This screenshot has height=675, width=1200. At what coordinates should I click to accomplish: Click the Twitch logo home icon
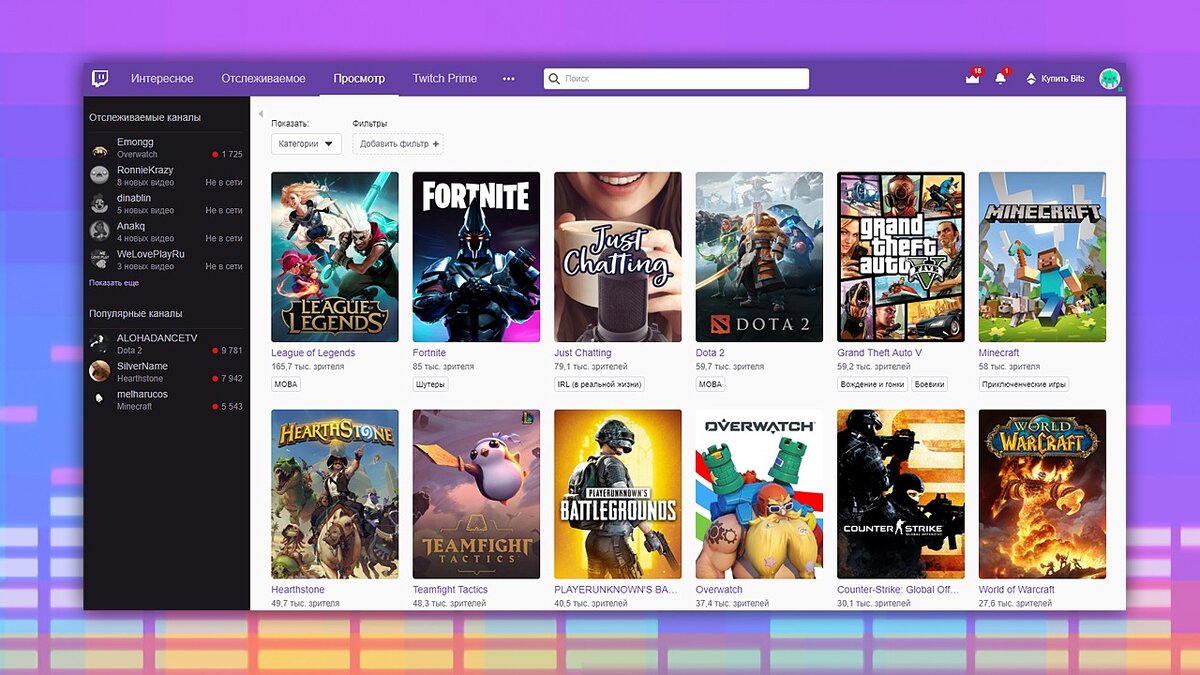[x=100, y=78]
